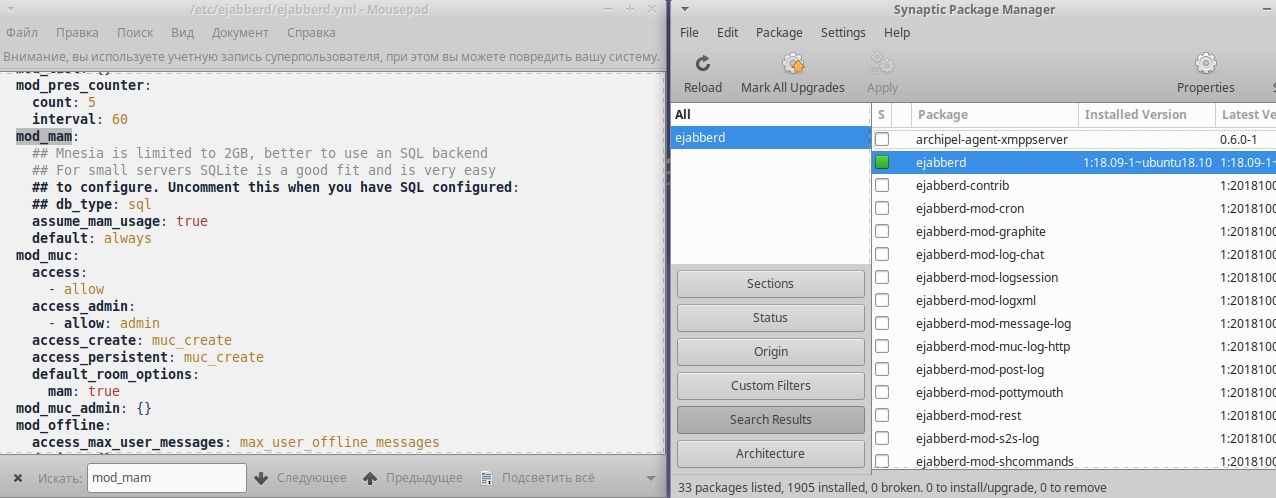This screenshot has height=498, width=1276.
Task: Select the ejabberd-mod-pottymouth package row
Action: point(1074,392)
